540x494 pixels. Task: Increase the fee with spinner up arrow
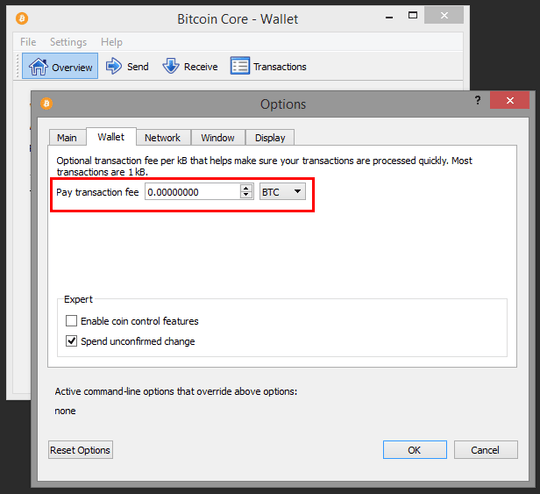[x=246, y=188]
